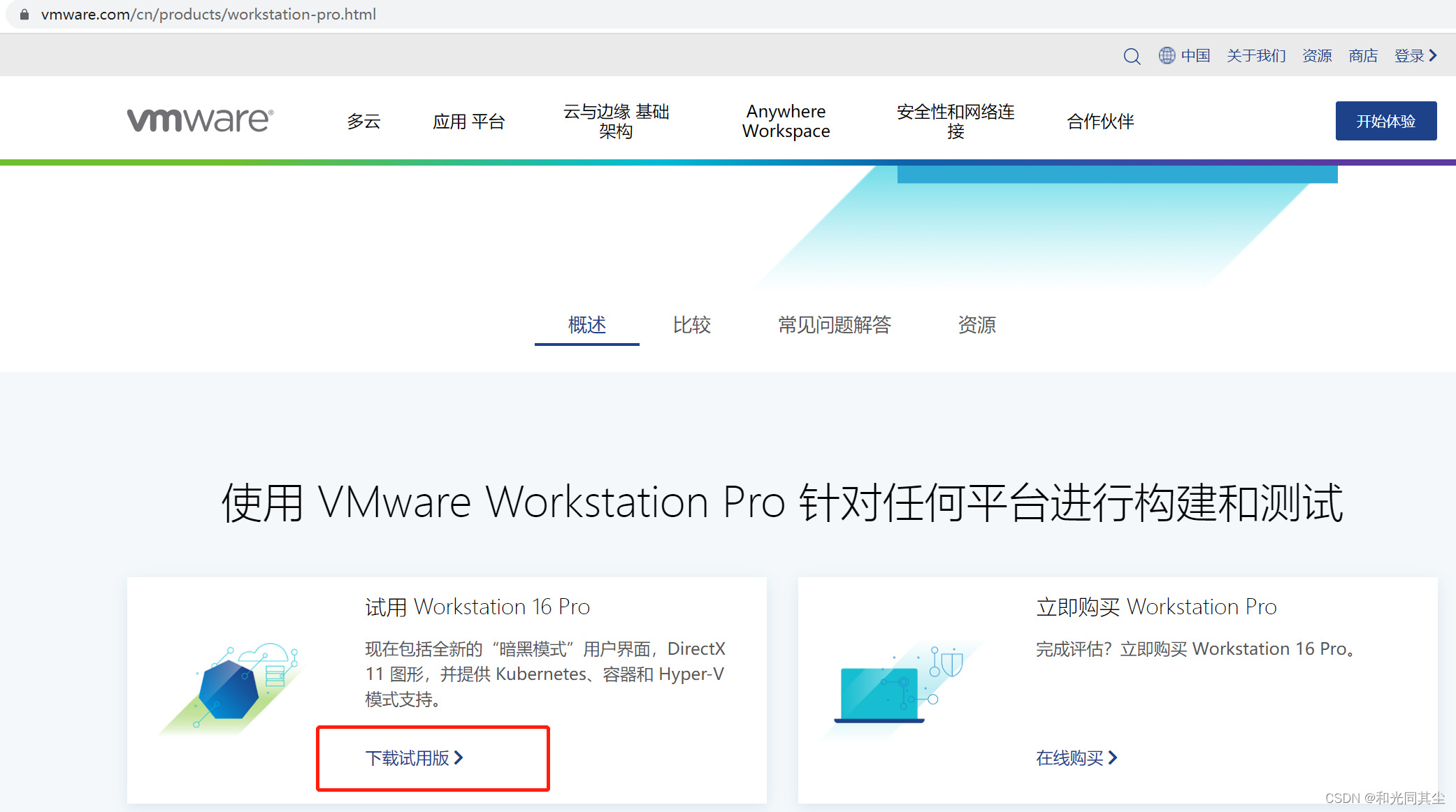Click 在线购买 link
Screen dimensions: 1456x812
[x=1076, y=758]
